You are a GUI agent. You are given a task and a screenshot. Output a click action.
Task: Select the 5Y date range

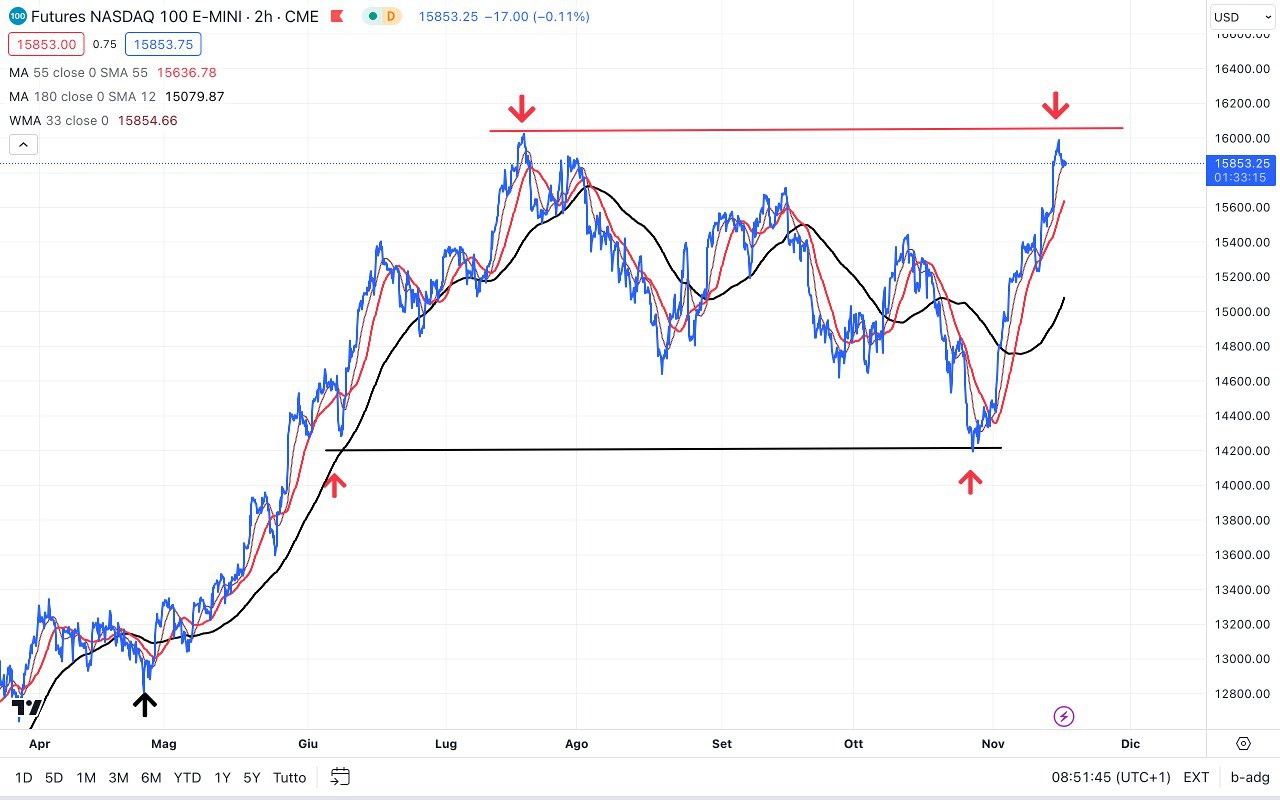(252, 777)
